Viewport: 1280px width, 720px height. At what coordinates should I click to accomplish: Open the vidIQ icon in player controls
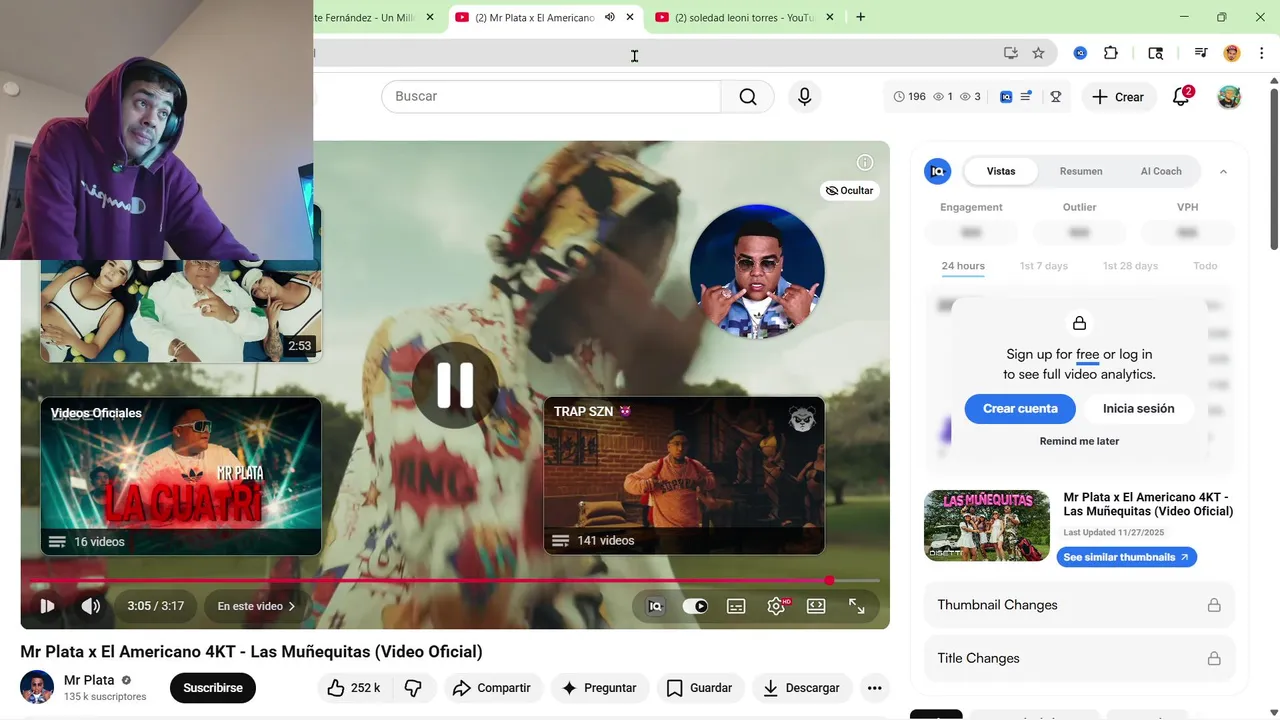pos(655,606)
